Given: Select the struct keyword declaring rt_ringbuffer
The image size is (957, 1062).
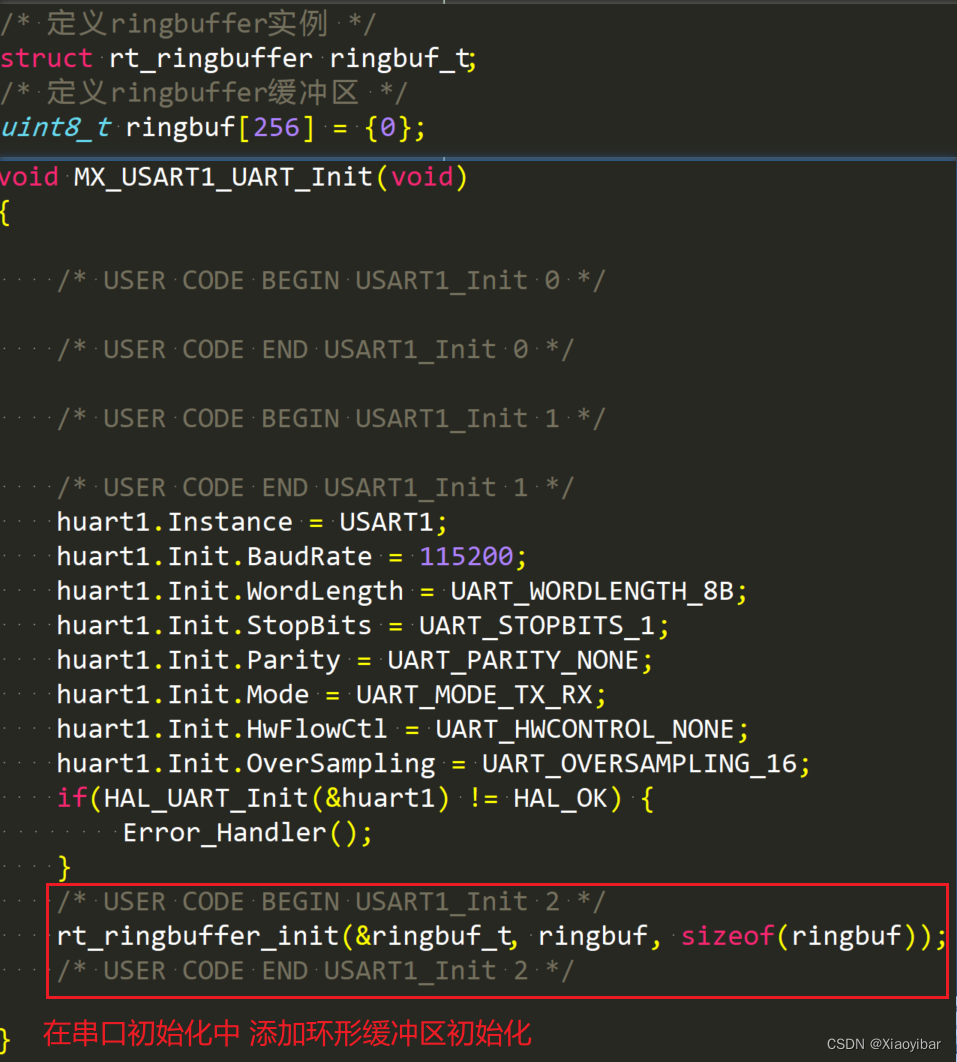Looking at the screenshot, I should click(x=46, y=58).
